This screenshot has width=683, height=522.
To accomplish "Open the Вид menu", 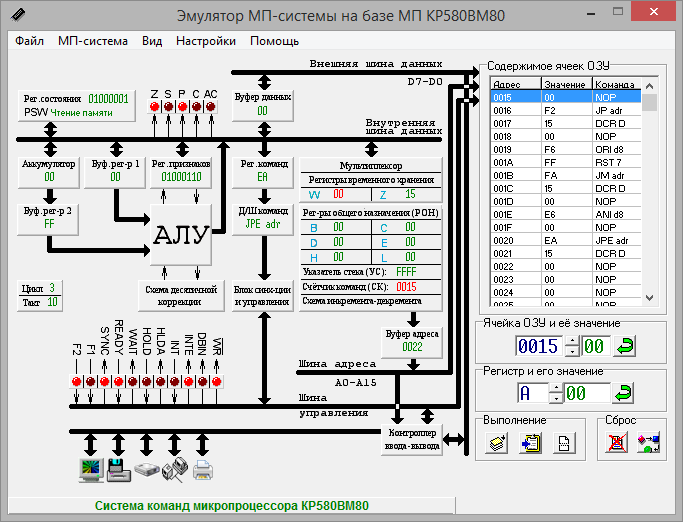I will (152, 41).
